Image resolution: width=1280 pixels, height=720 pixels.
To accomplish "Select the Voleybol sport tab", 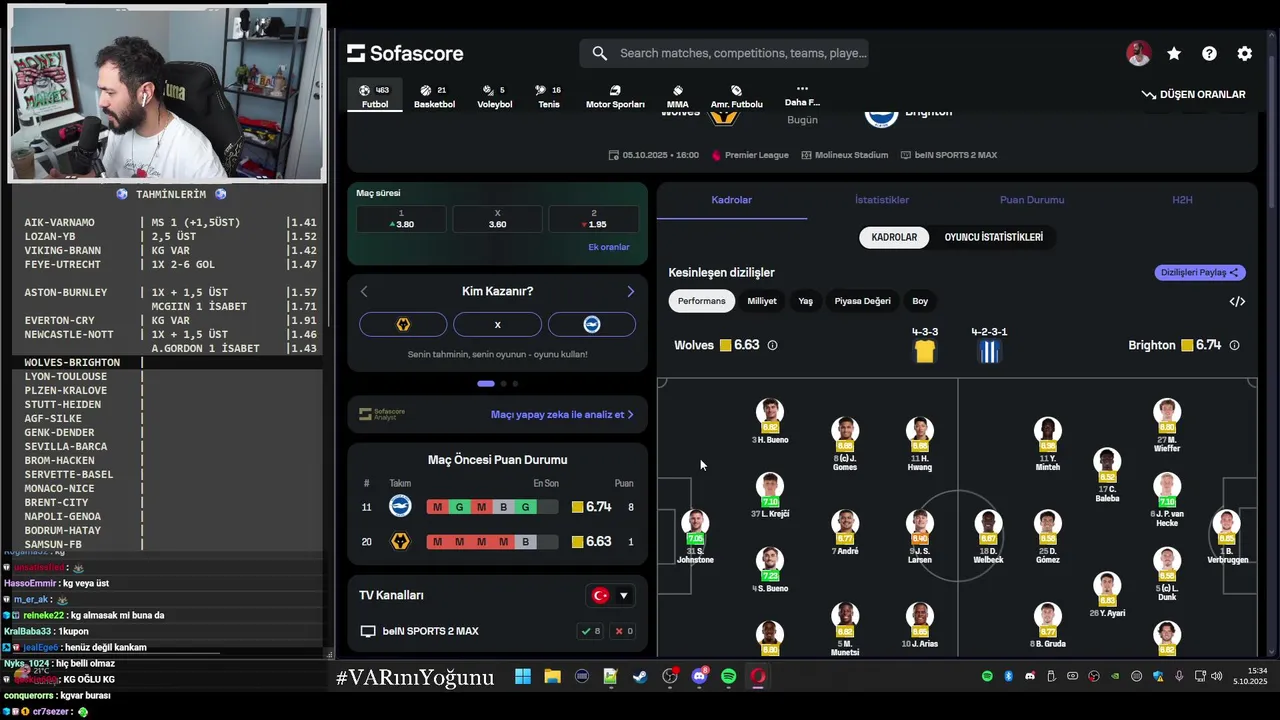I will coord(494,96).
